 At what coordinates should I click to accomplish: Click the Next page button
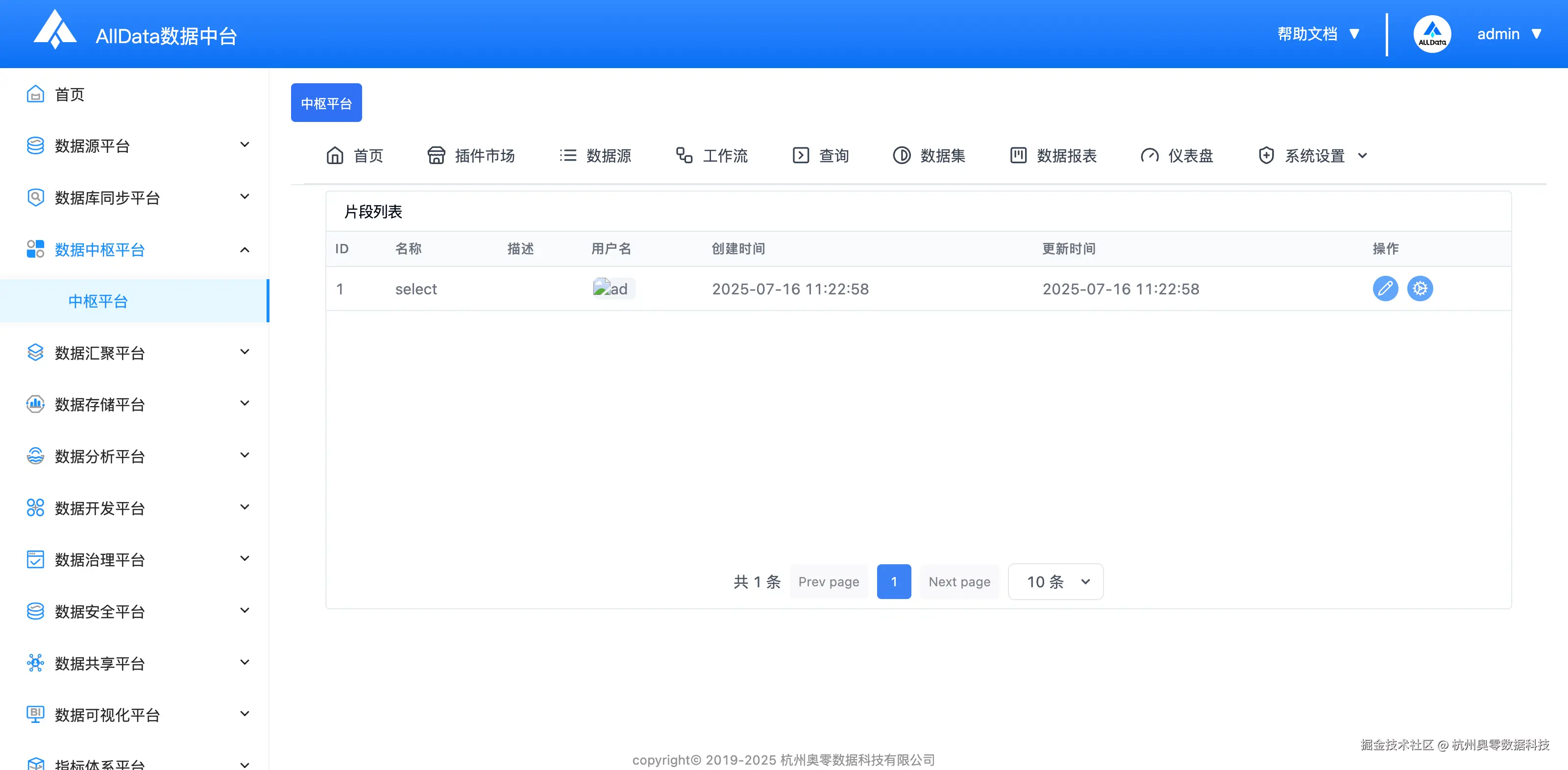959,581
